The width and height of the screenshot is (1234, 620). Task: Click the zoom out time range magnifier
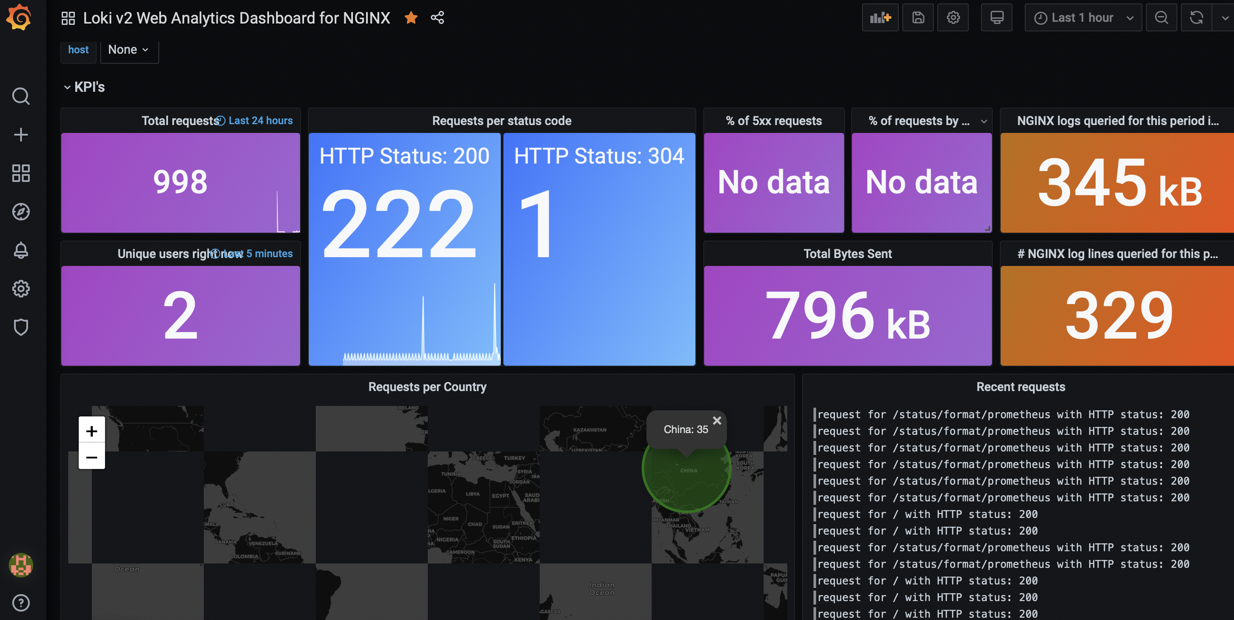pyautogui.click(x=1160, y=17)
